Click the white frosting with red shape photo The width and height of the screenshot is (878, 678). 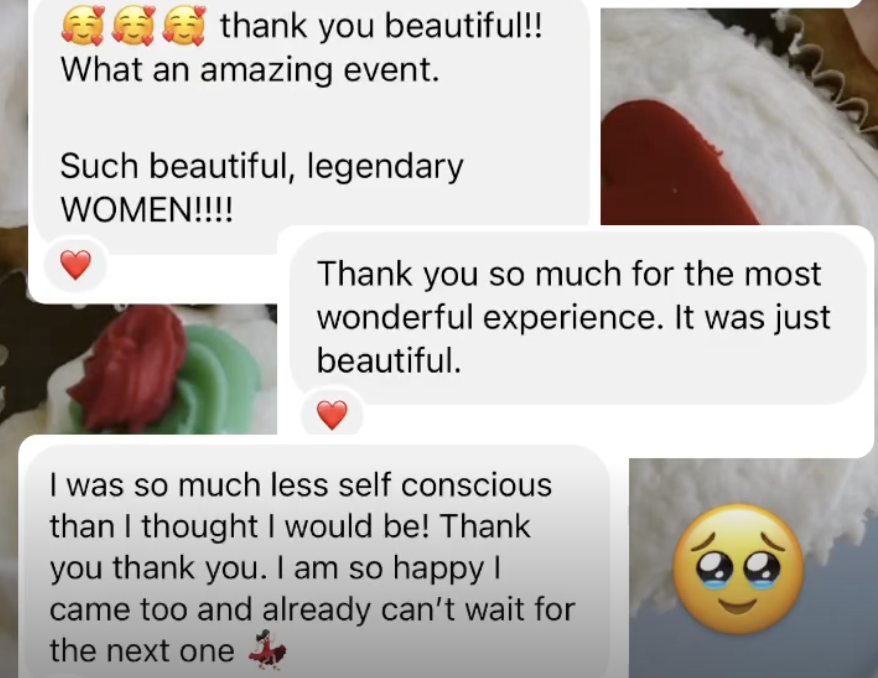739,116
